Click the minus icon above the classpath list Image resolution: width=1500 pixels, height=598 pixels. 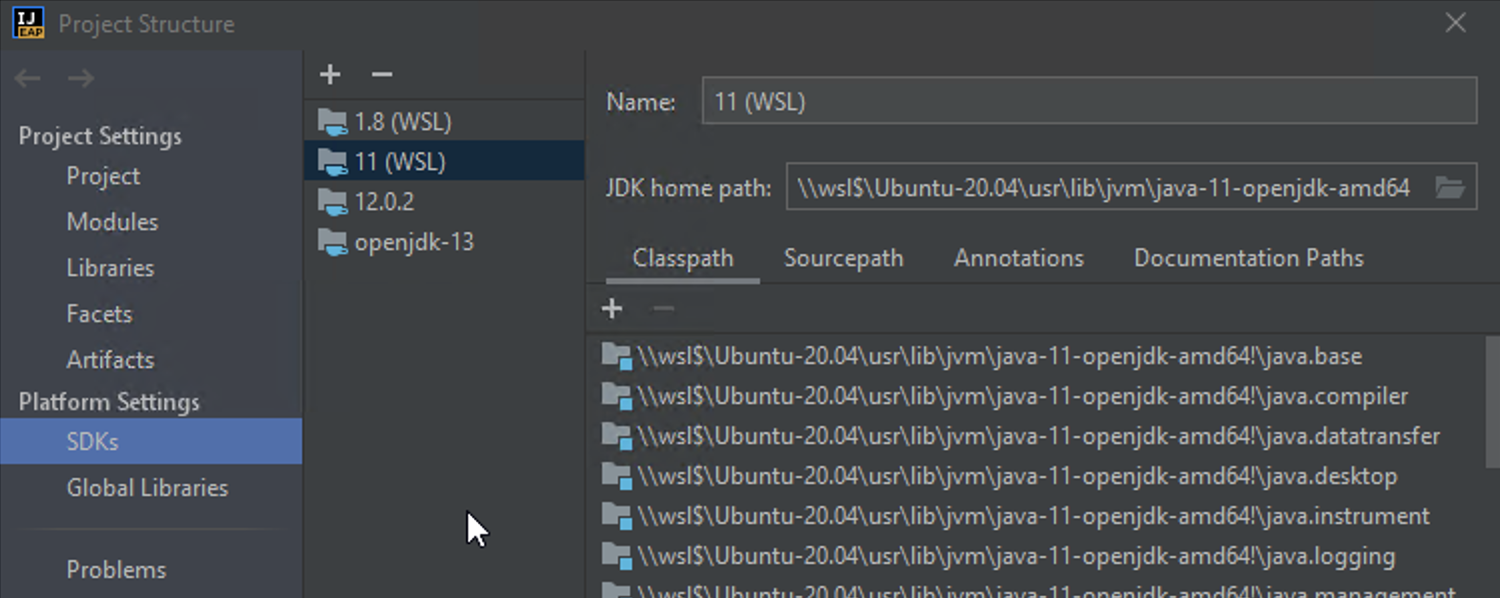(662, 309)
